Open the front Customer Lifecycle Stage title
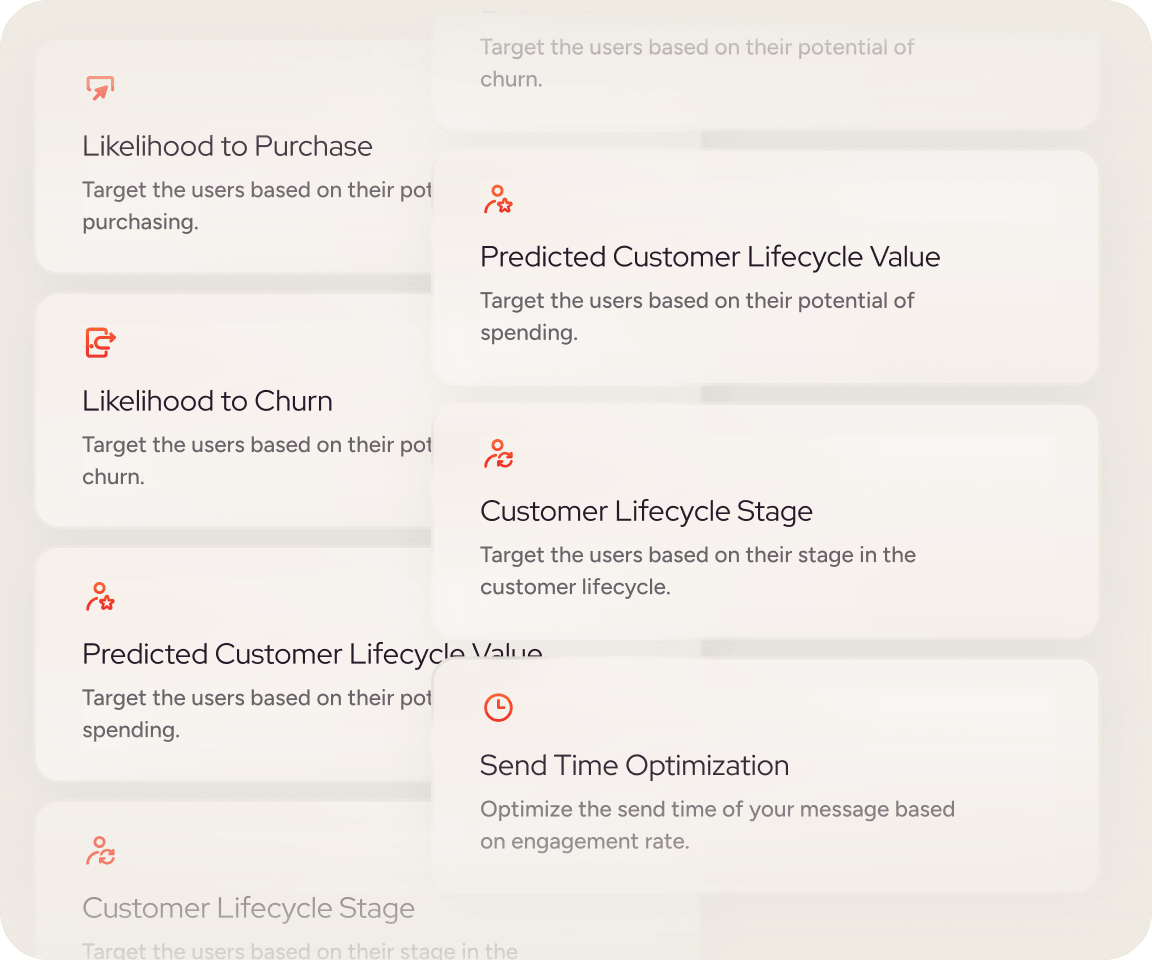 point(646,511)
